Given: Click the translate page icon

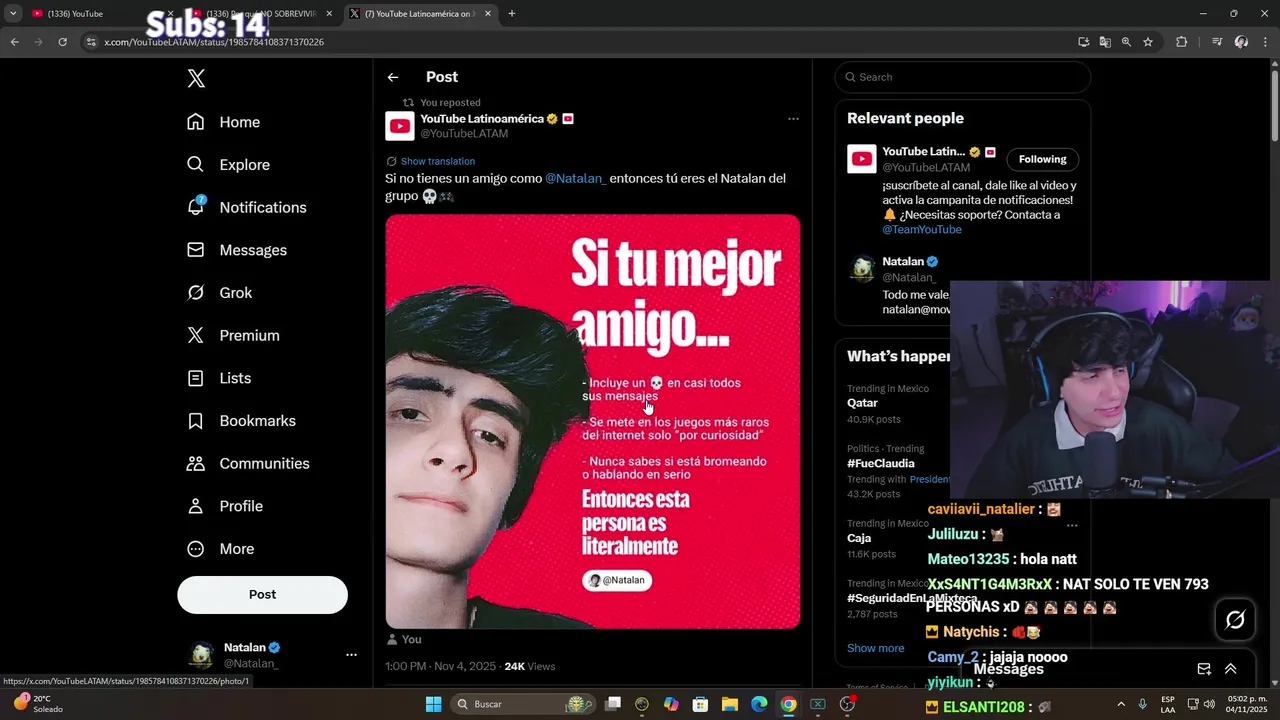Looking at the screenshot, I should click(1105, 42).
